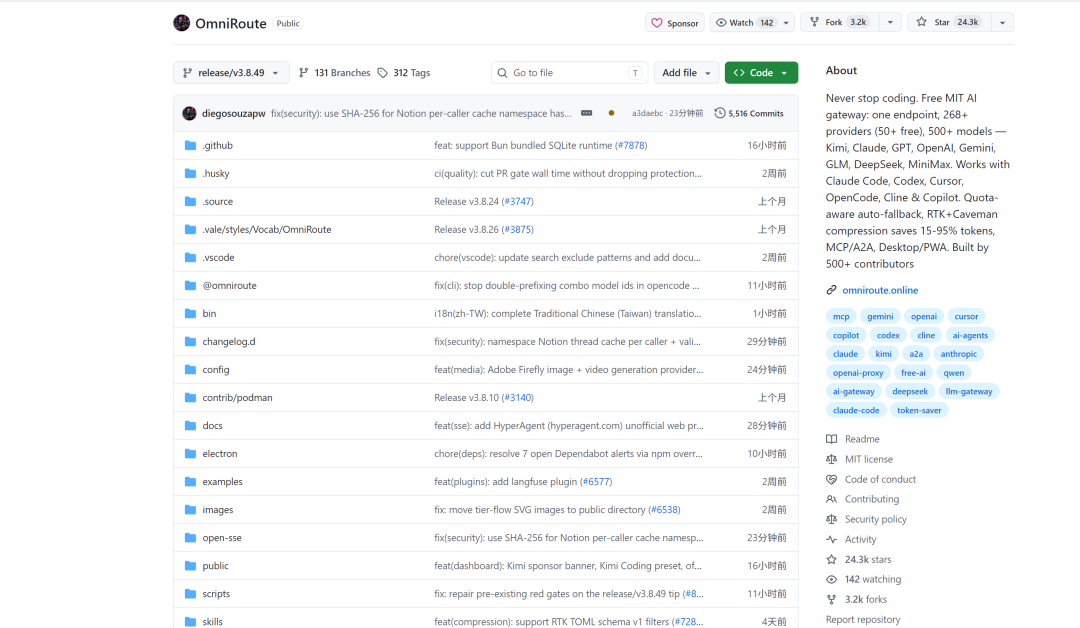
Task: Click the OmniRoute repository avatar icon
Action: [x=182, y=23]
